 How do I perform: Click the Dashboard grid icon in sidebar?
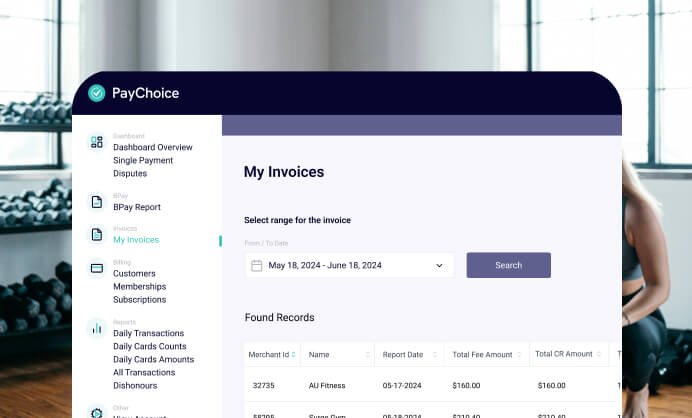[97, 142]
